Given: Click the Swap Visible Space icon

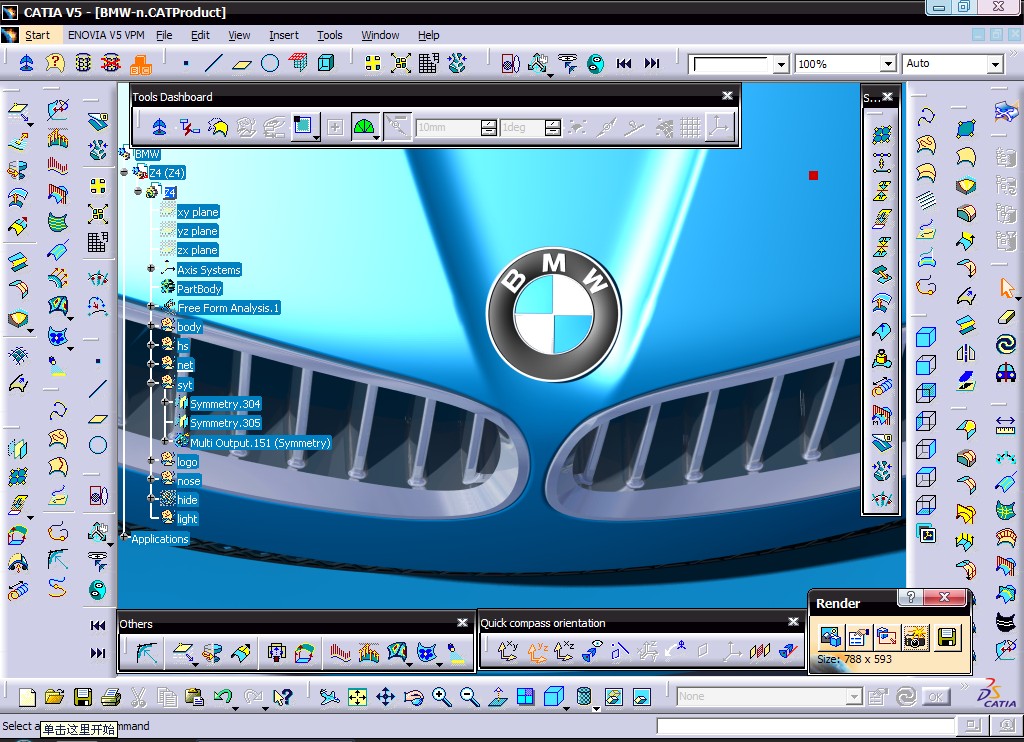Looking at the screenshot, I should click(x=641, y=697).
